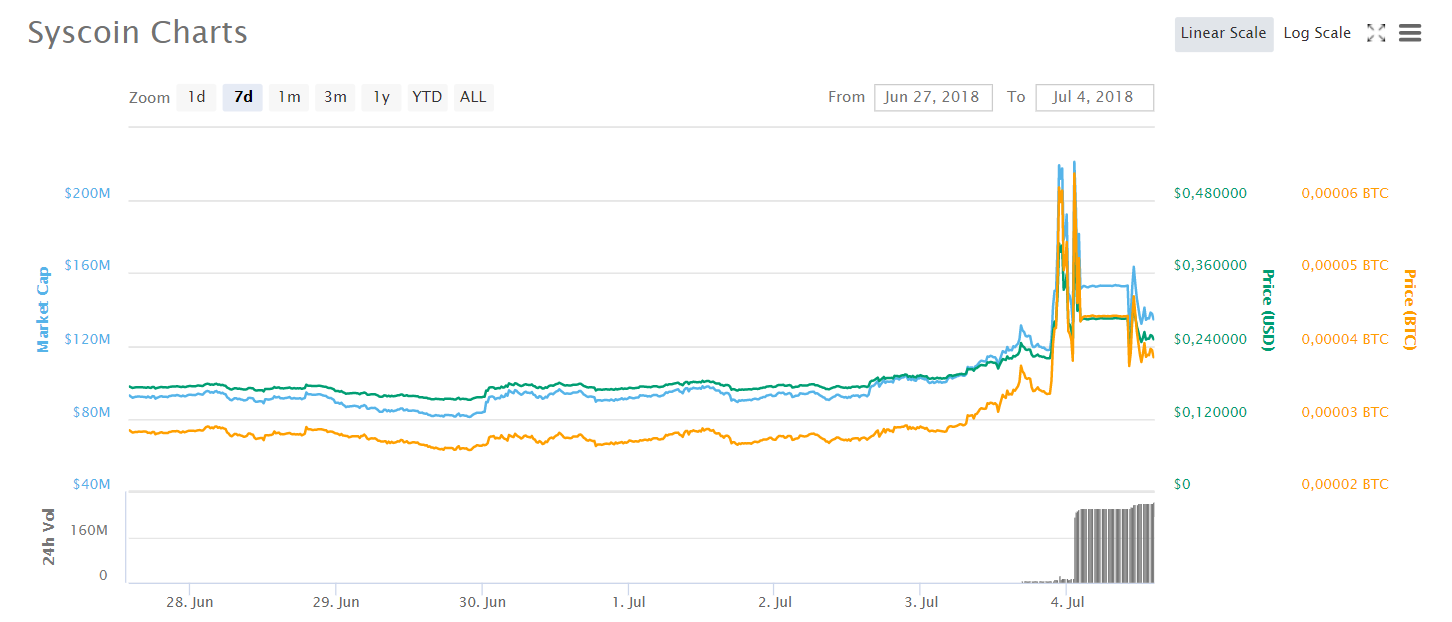The image size is (1452, 622).
Task: Edit the From date Jun 27, 2018
Action: [x=933, y=97]
